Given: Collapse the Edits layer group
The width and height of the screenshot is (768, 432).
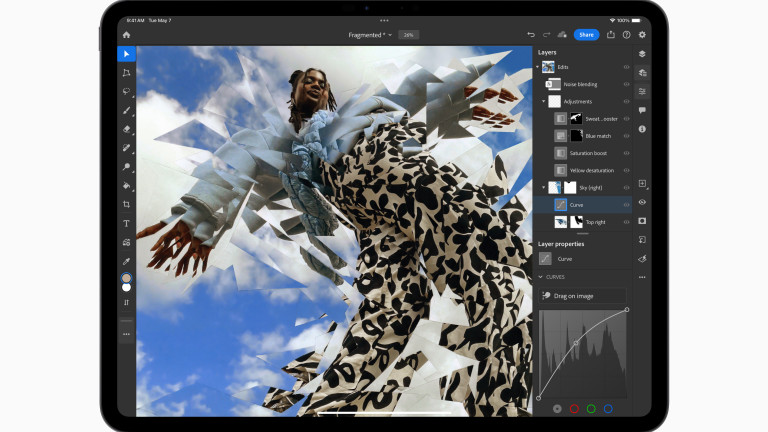Looking at the screenshot, I should click(538, 67).
